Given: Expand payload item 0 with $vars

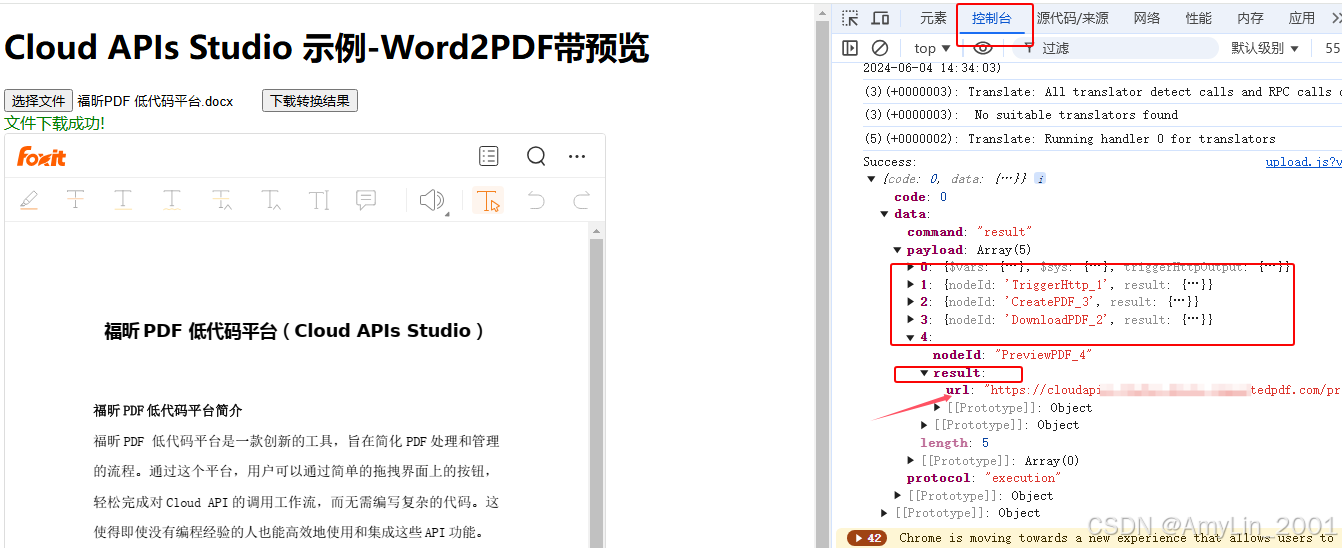Looking at the screenshot, I should coord(910,267).
